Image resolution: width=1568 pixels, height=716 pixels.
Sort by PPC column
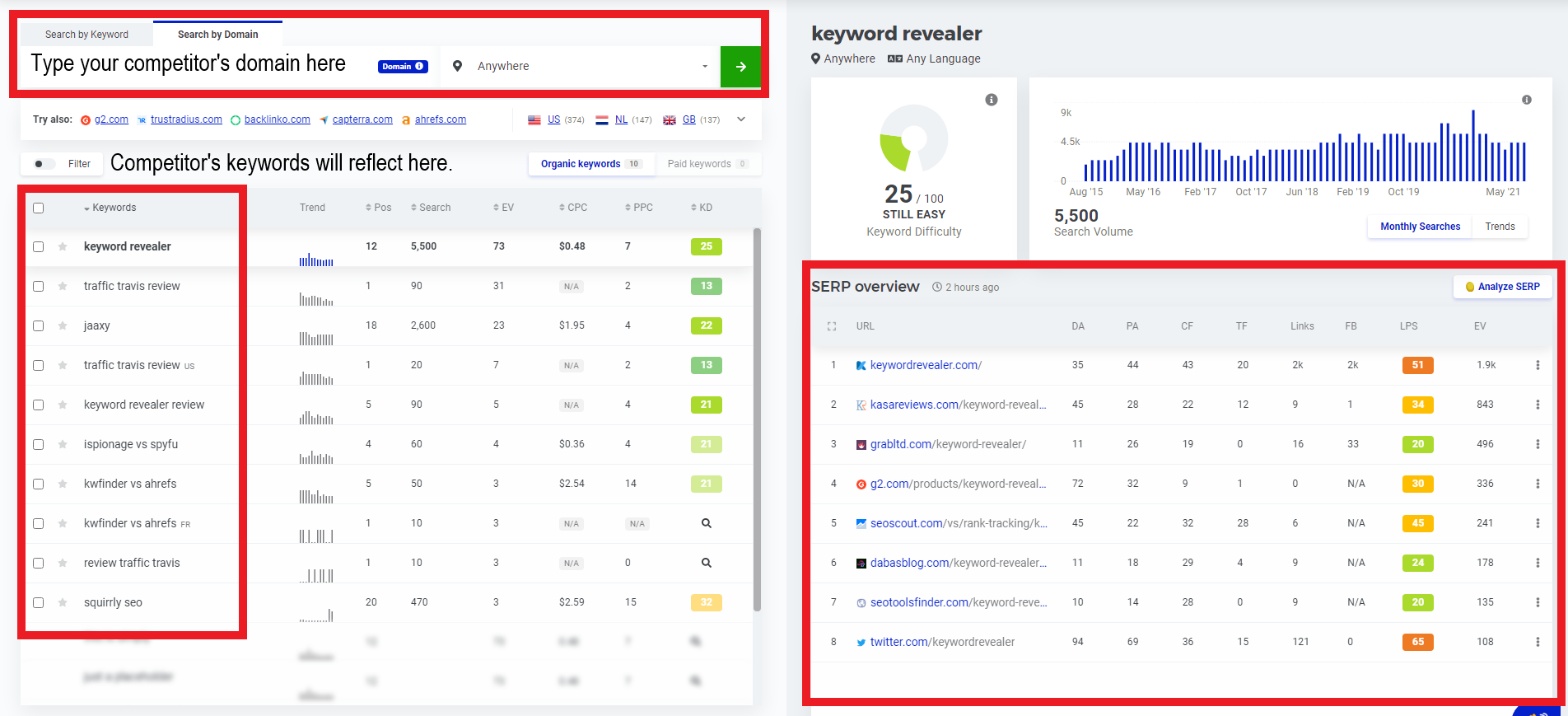[x=639, y=208]
